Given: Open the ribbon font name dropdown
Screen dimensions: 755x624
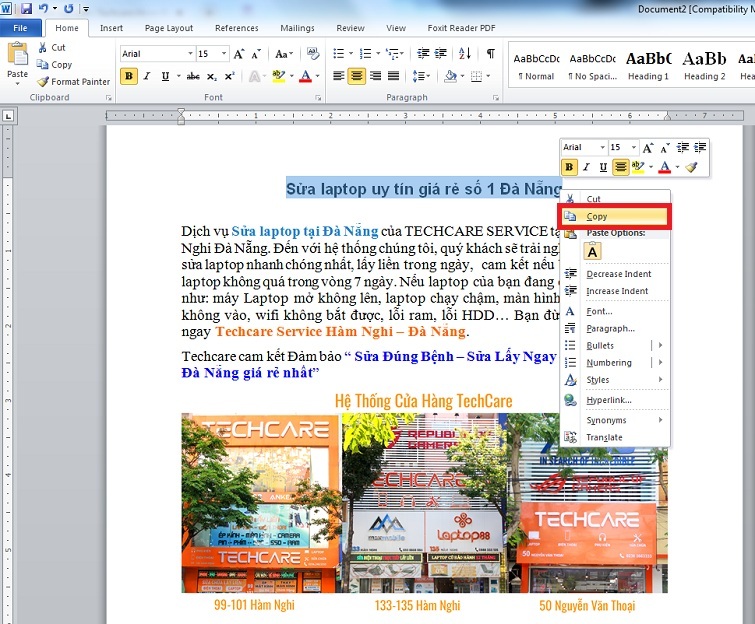Looking at the screenshot, I should (x=191, y=54).
